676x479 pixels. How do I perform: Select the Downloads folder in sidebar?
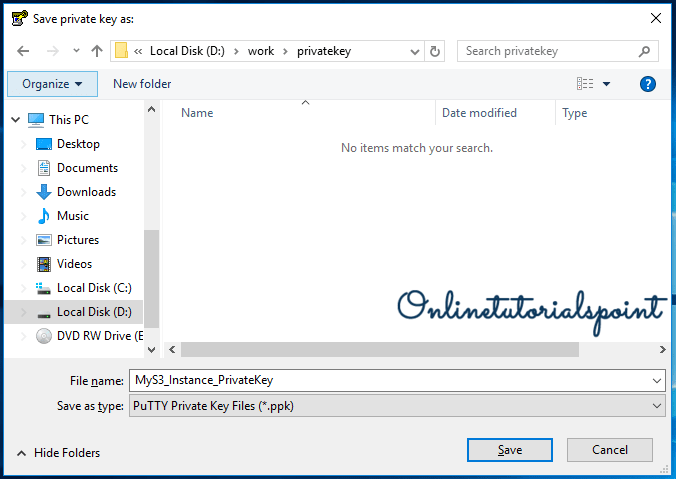coord(86,192)
